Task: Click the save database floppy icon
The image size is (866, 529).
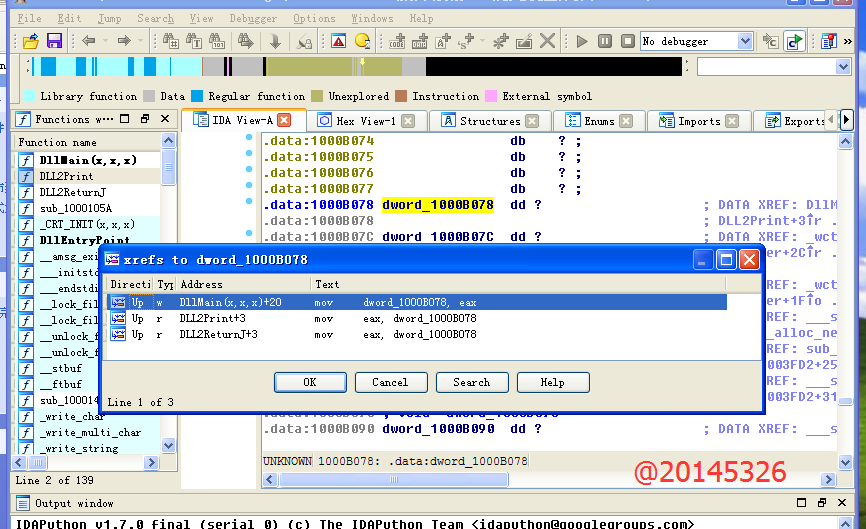Action: 54,41
